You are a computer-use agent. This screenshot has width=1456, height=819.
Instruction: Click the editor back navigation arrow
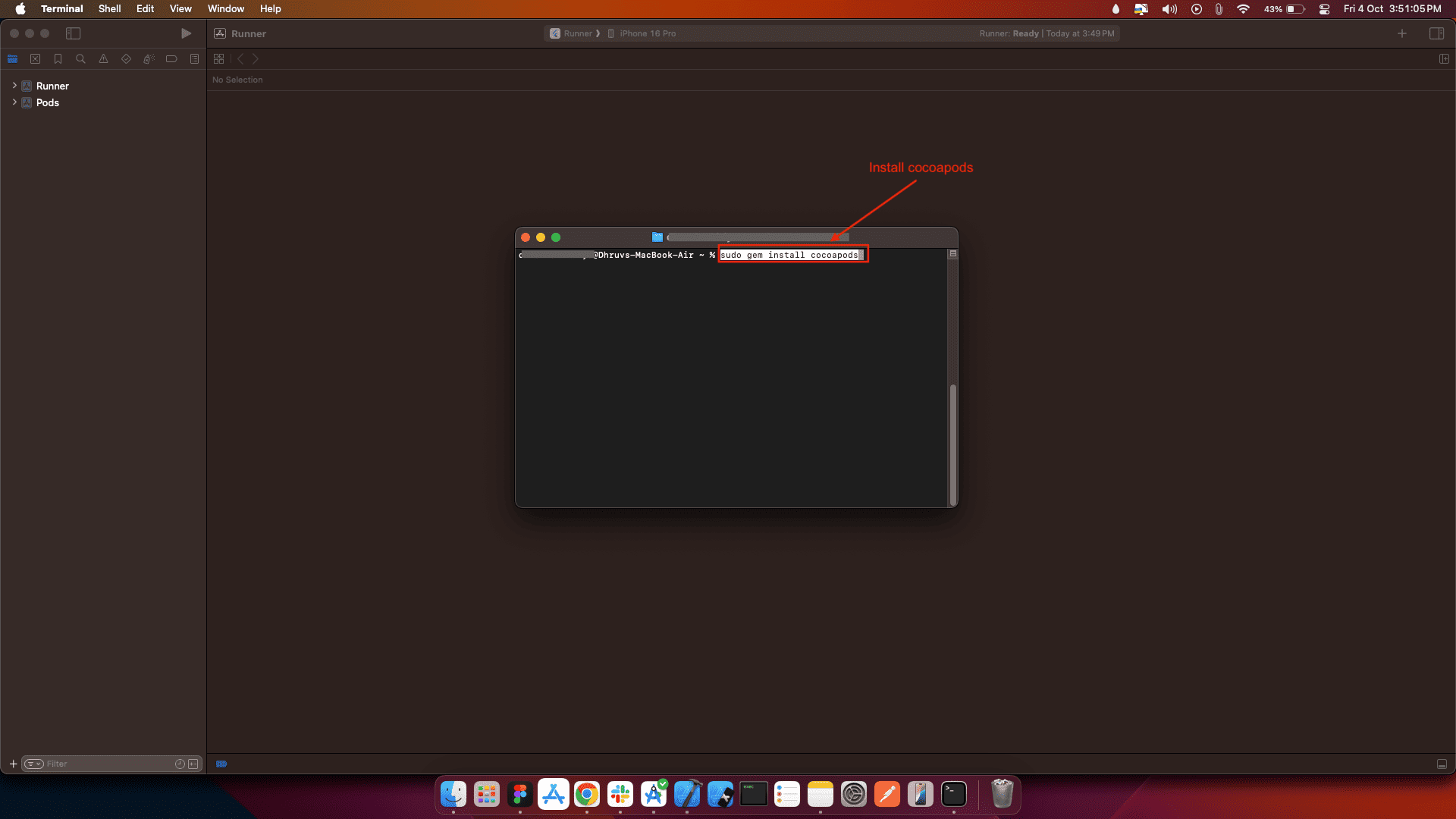(240, 58)
